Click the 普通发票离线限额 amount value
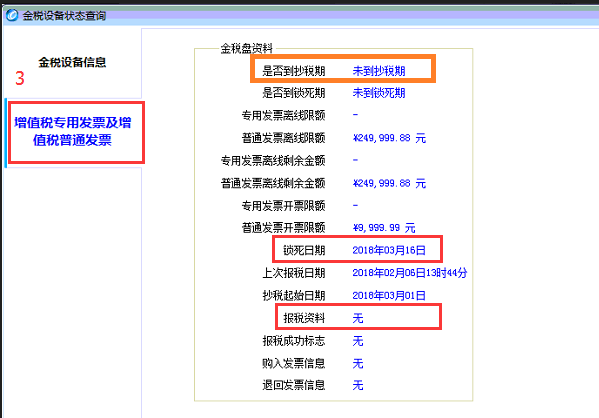The width and height of the screenshot is (599, 418). [389, 138]
